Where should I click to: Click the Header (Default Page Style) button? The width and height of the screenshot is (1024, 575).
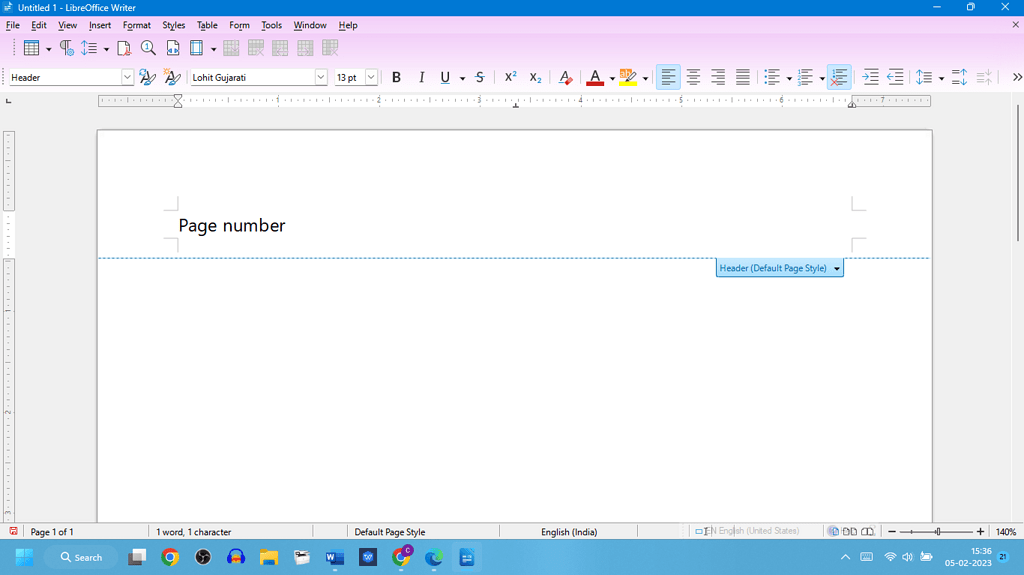click(x=780, y=268)
